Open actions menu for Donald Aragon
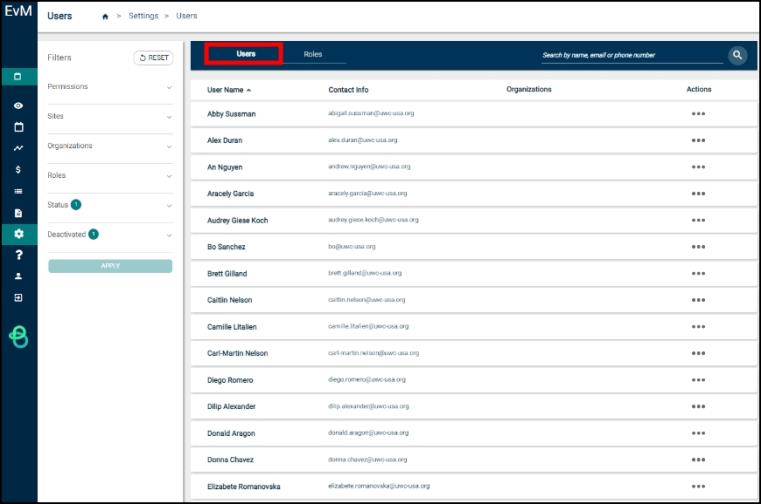 coord(698,433)
